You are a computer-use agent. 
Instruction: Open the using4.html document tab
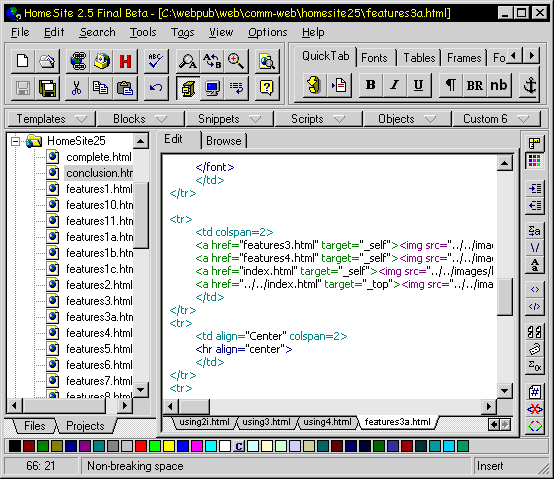(x=327, y=422)
